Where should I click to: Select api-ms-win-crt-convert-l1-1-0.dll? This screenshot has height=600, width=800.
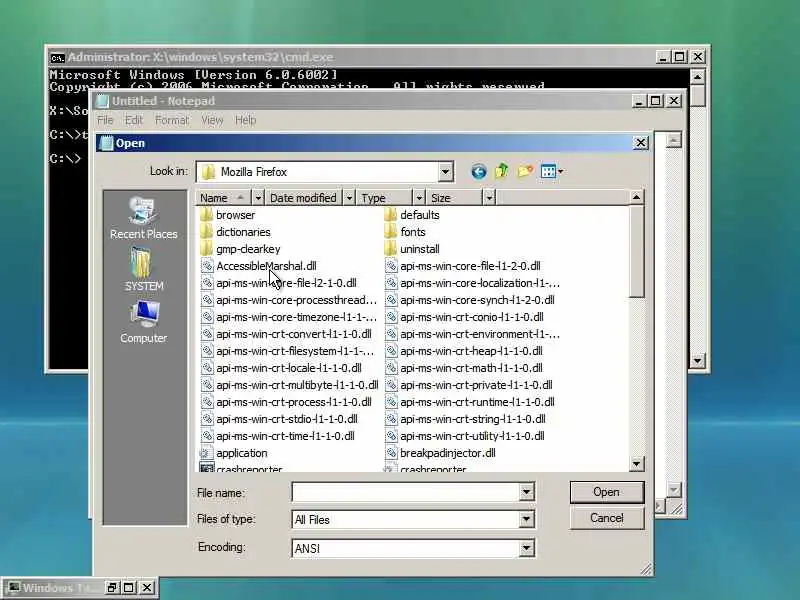point(286,334)
